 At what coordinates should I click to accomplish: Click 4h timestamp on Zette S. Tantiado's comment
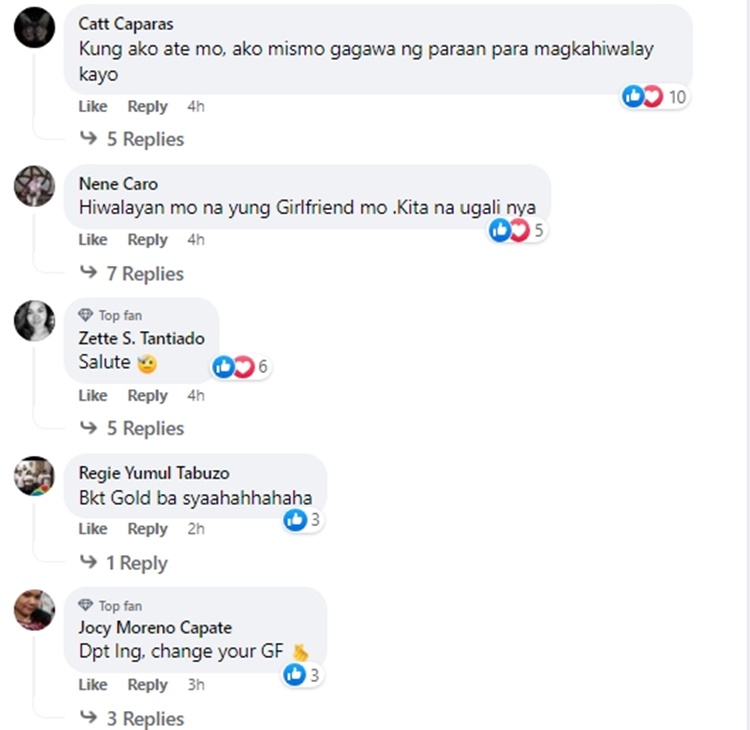196,395
